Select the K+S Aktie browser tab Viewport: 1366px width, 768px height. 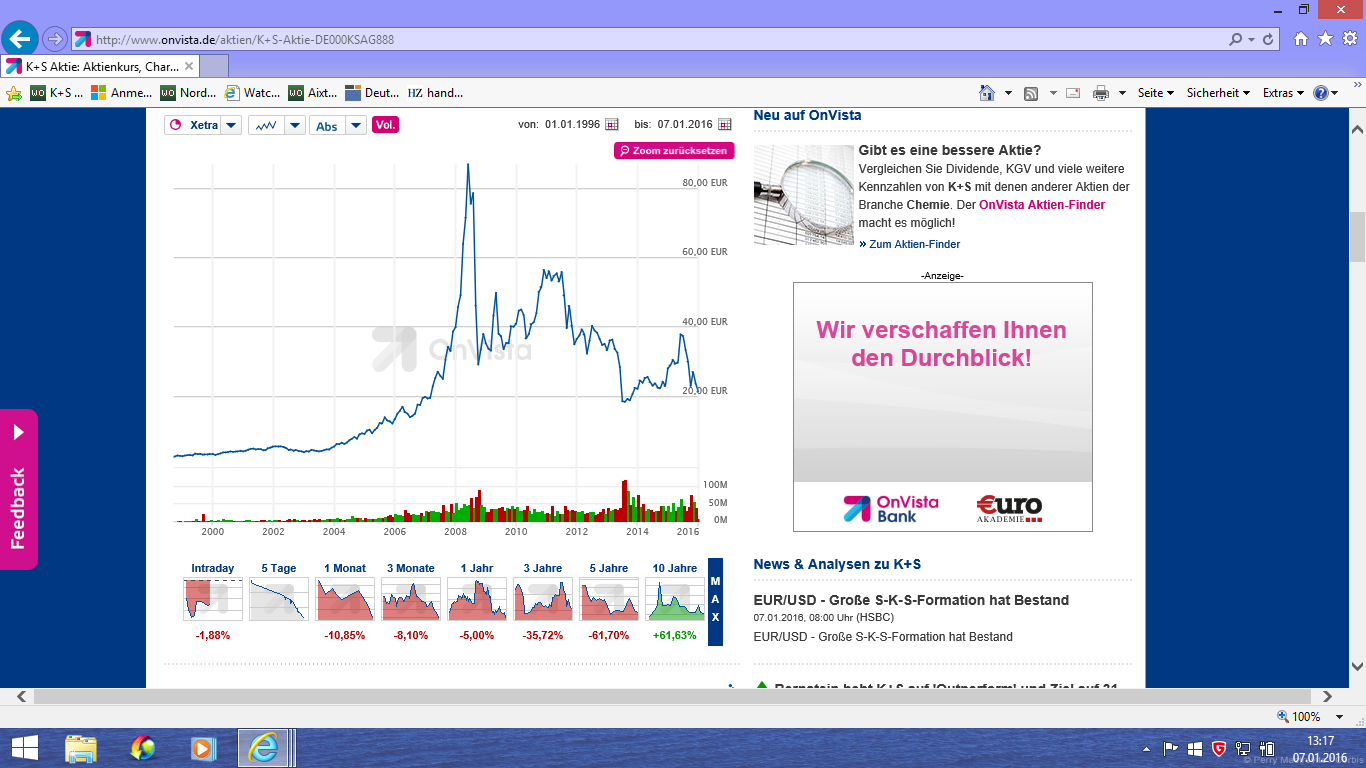[x=100, y=66]
